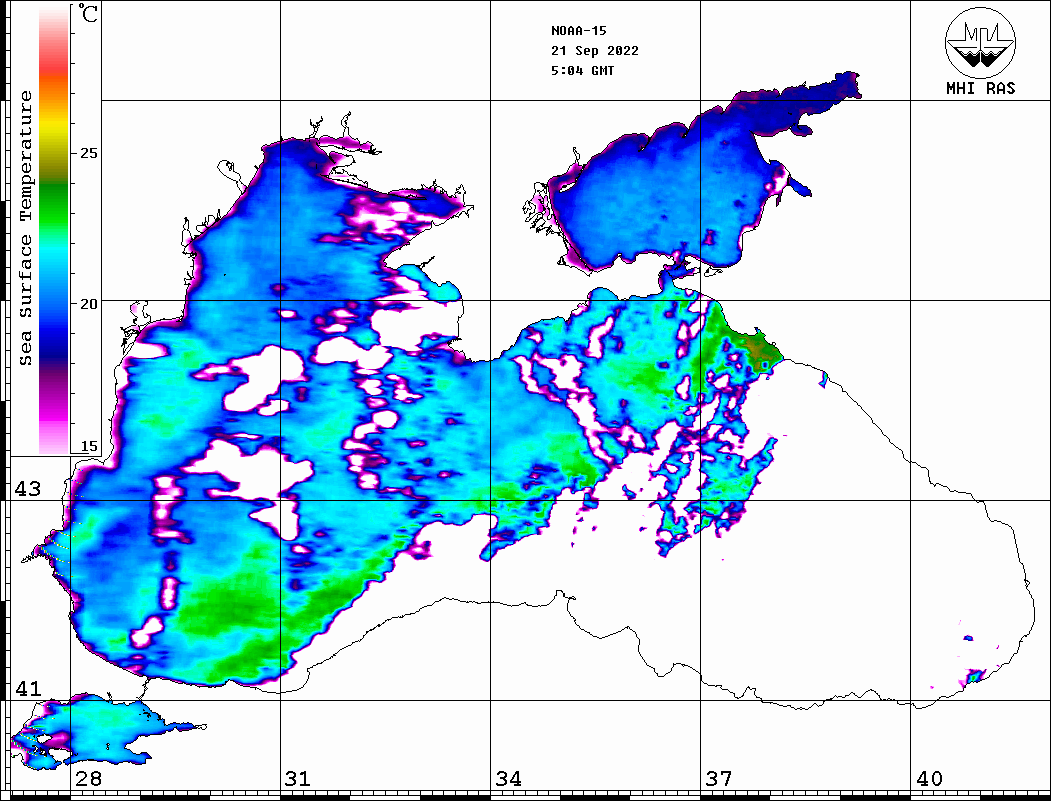The width and height of the screenshot is (1051, 801).
Task: Click the 'Sea Surface Temperature' vertical label
Action: coord(25,229)
